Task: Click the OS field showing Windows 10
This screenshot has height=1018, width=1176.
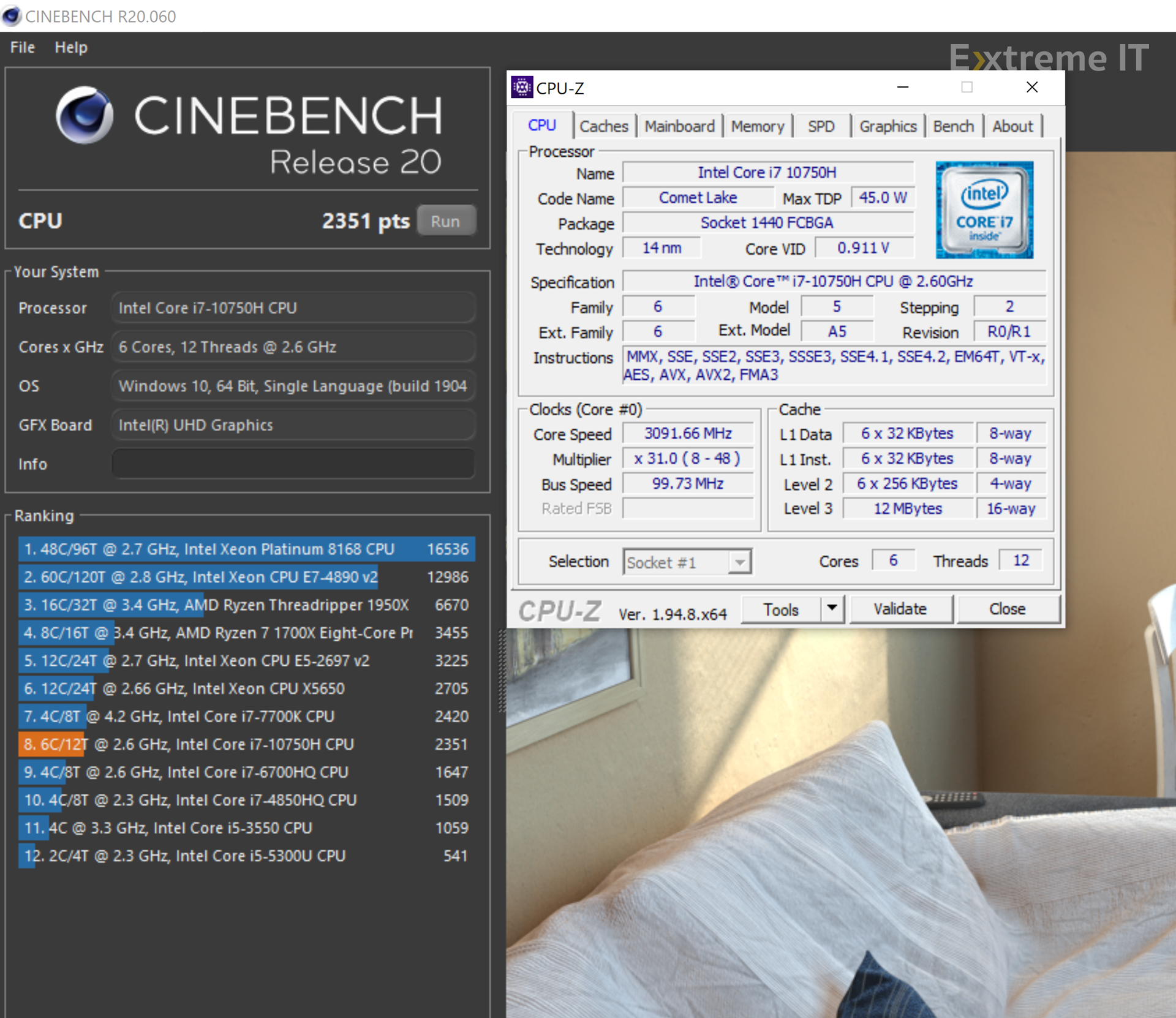Action: (x=293, y=386)
